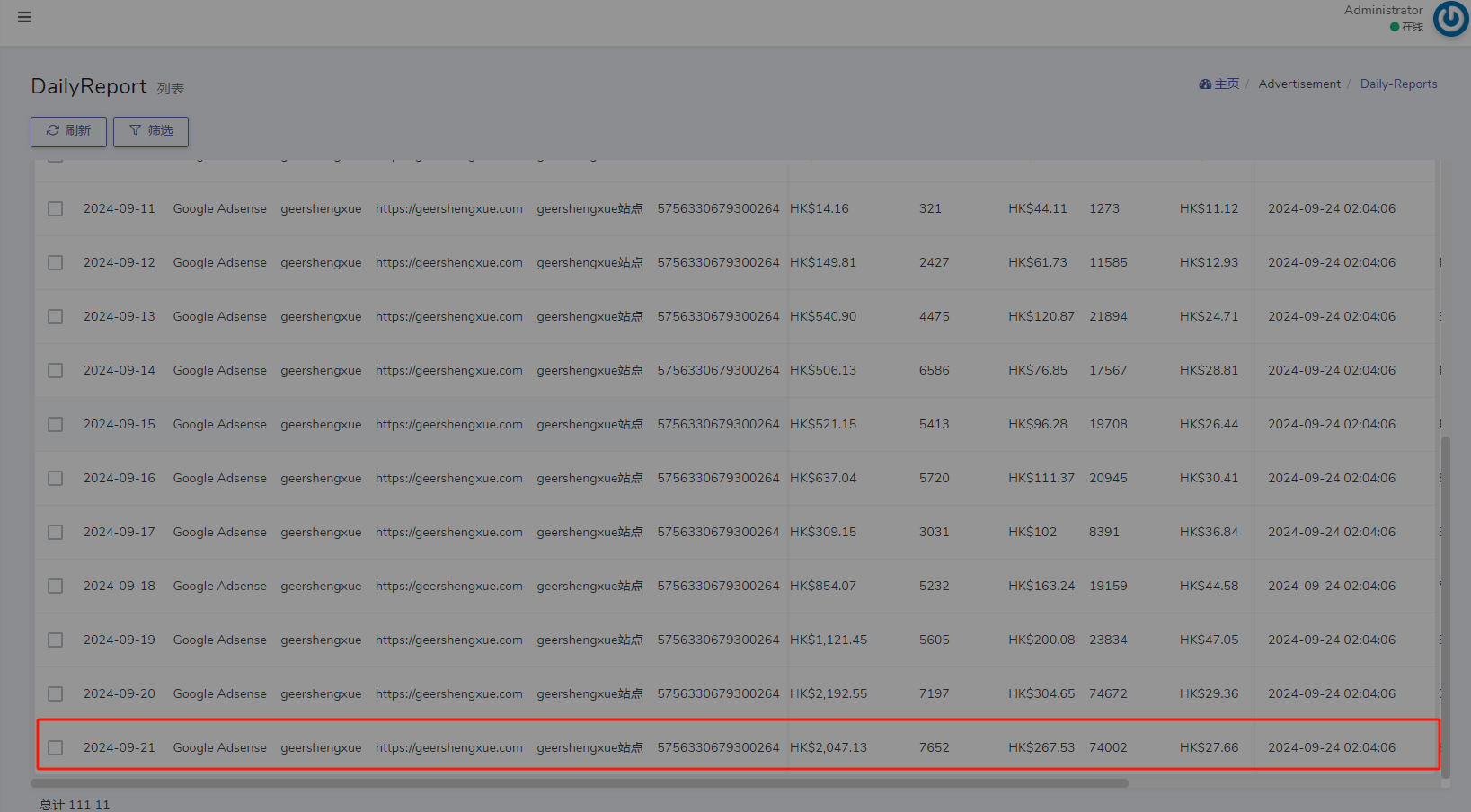Click HK$102 cell
The width and height of the screenshot is (1471, 812).
1032,532
